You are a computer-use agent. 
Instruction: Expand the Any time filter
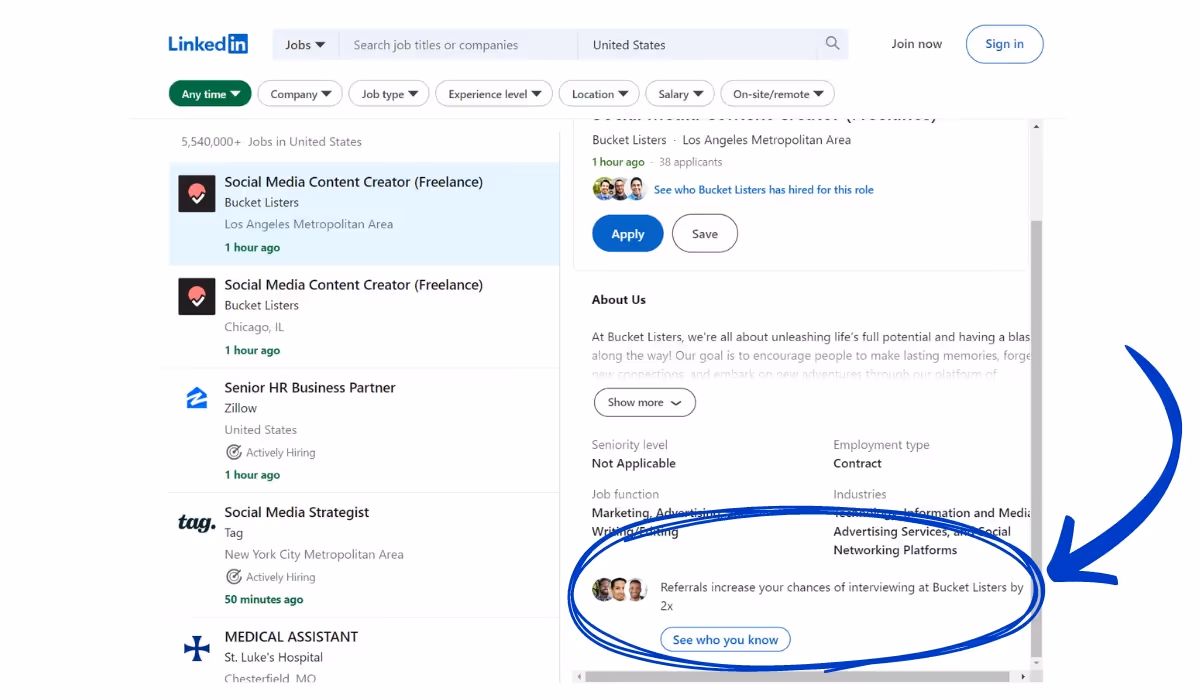(x=210, y=94)
